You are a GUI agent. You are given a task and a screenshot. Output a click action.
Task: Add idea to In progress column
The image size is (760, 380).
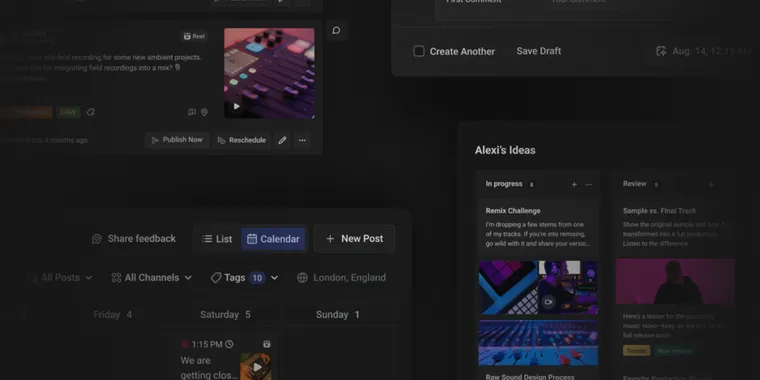coord(574,185)
